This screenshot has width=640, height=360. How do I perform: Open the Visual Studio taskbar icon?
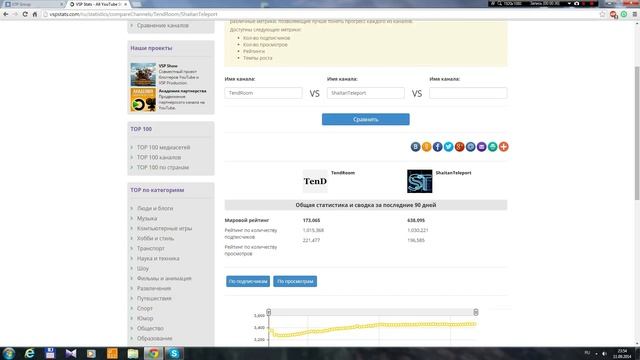tap(71, 353)
